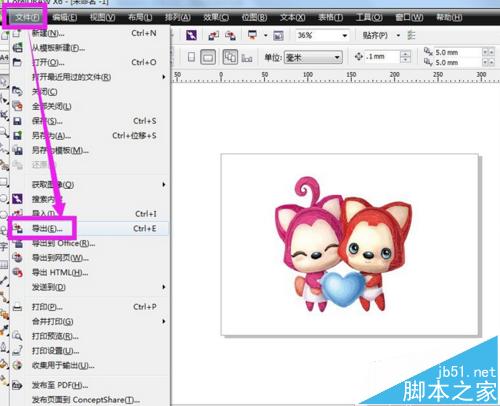The height and width of the screenshot is (406, 500).
Task: Increase the nudge distance stepper
Action: pyautogui.click(x=405, y=54)
